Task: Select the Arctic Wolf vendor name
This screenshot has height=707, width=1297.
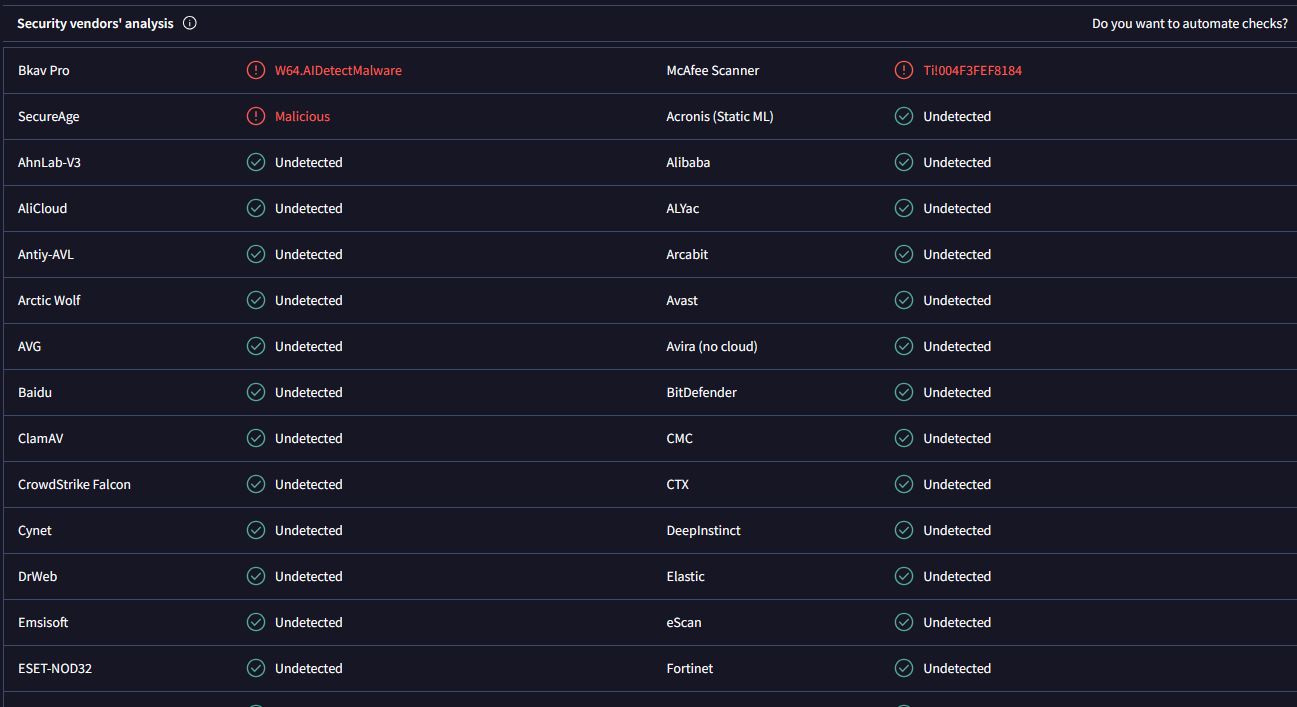Action: (x=49, y=300)
